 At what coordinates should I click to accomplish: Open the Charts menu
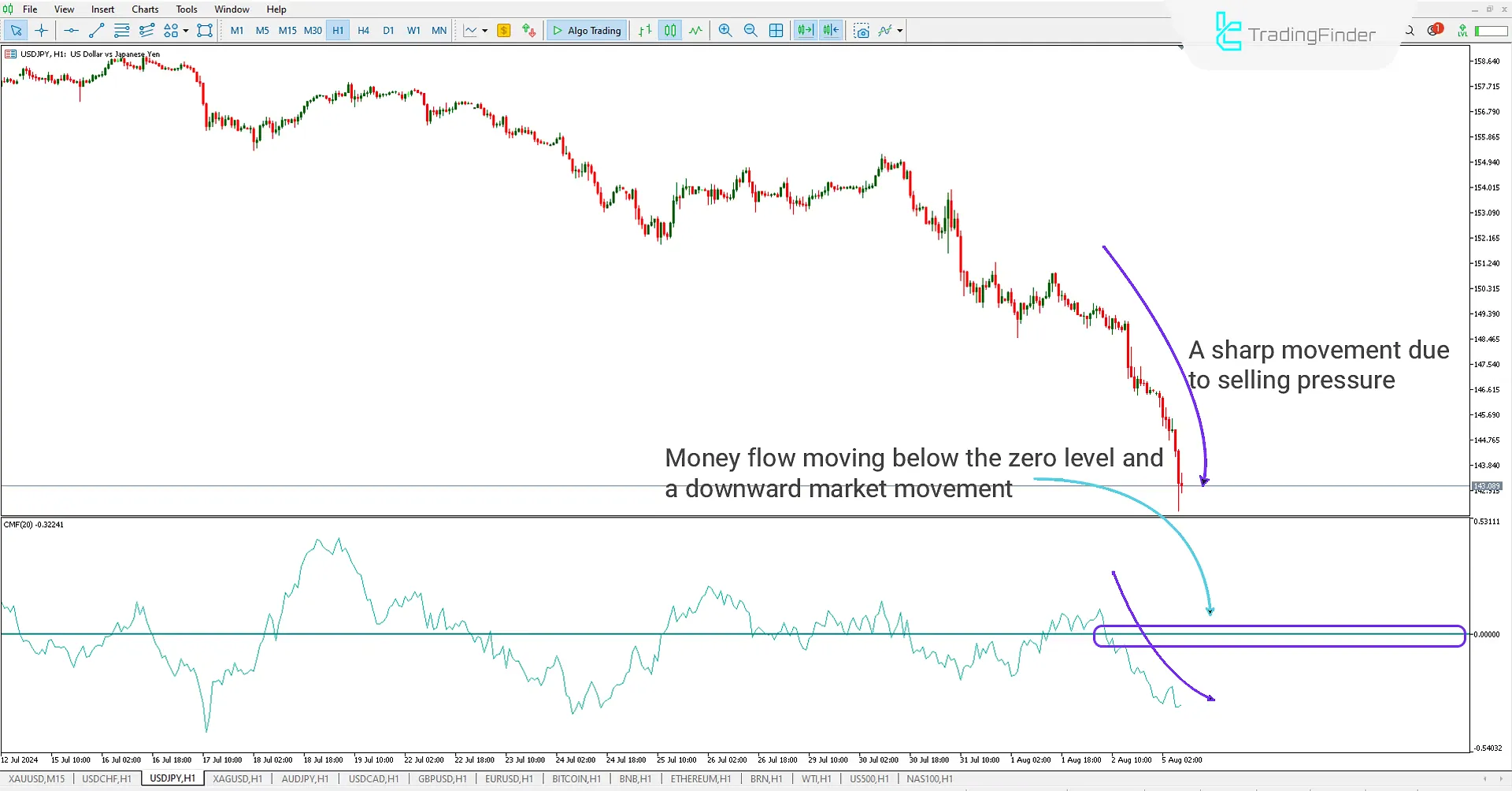[x=144, y=9]
